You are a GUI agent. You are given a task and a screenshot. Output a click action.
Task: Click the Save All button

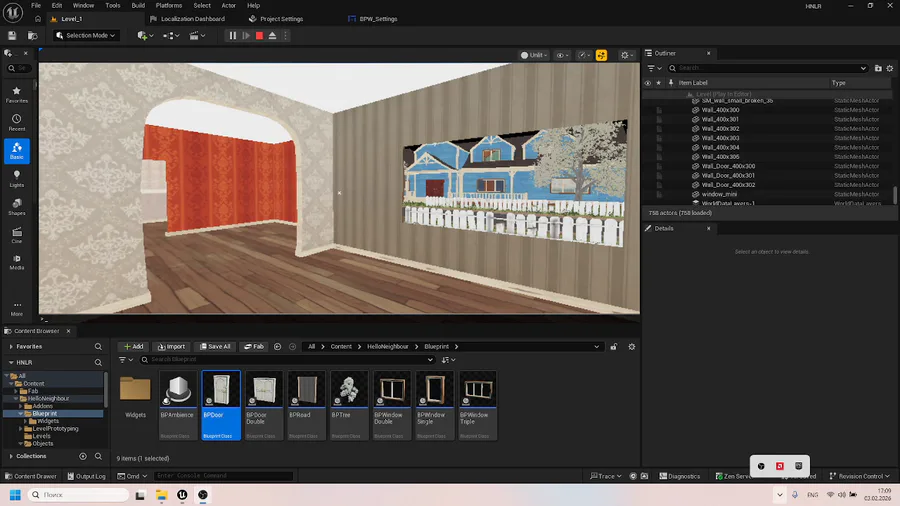tap(214, 346)
